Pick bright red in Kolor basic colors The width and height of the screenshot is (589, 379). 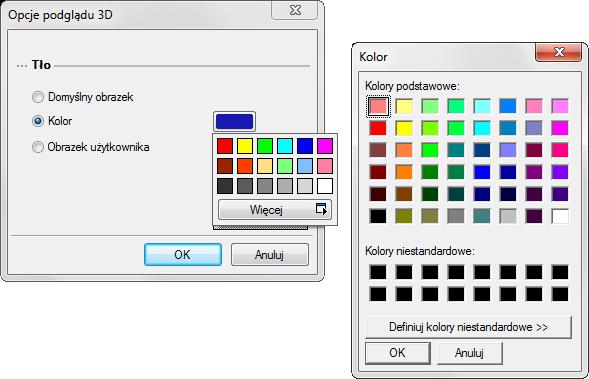coord(378,128)
